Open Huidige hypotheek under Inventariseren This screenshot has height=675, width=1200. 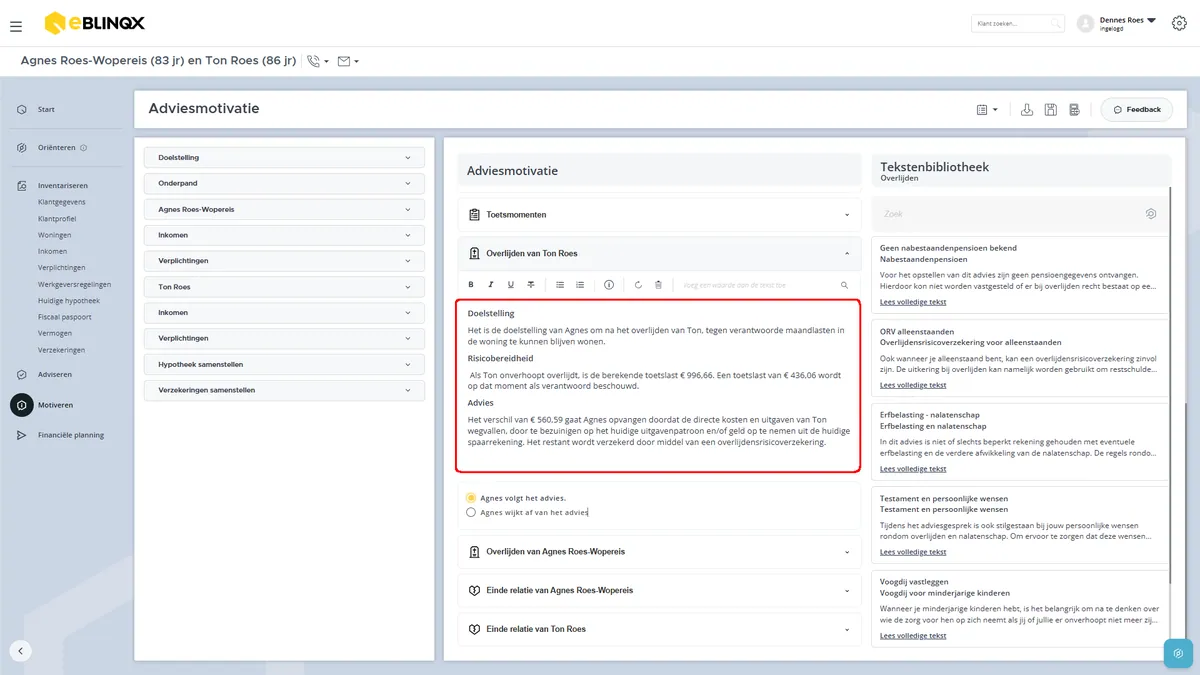pyautogui.click(x=69, y=300)
